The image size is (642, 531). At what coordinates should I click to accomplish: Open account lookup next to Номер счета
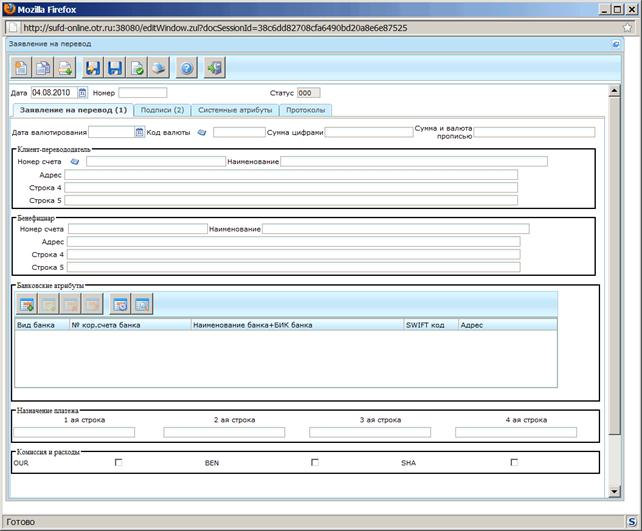[75, 162]
